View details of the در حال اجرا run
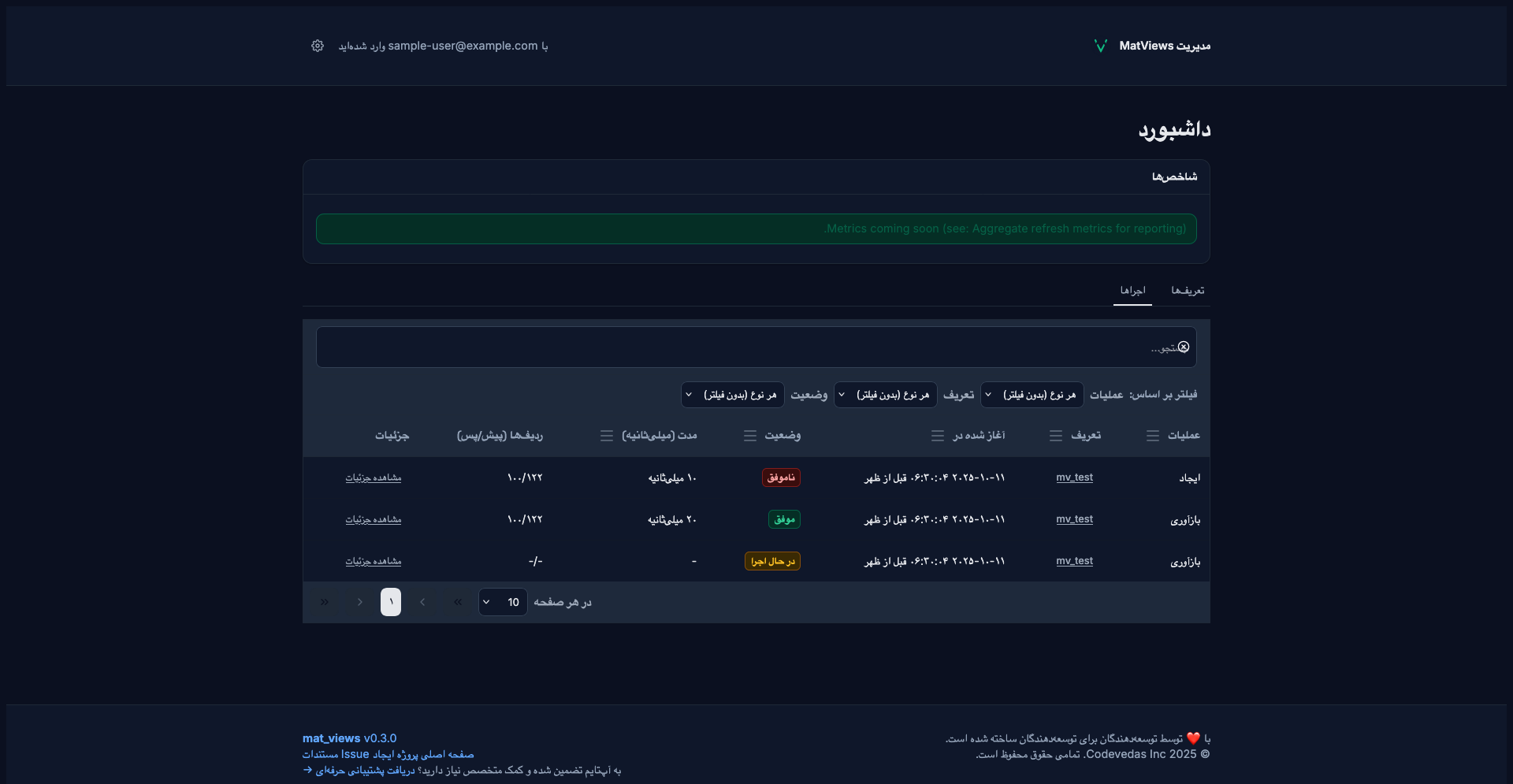 (374, 561)
